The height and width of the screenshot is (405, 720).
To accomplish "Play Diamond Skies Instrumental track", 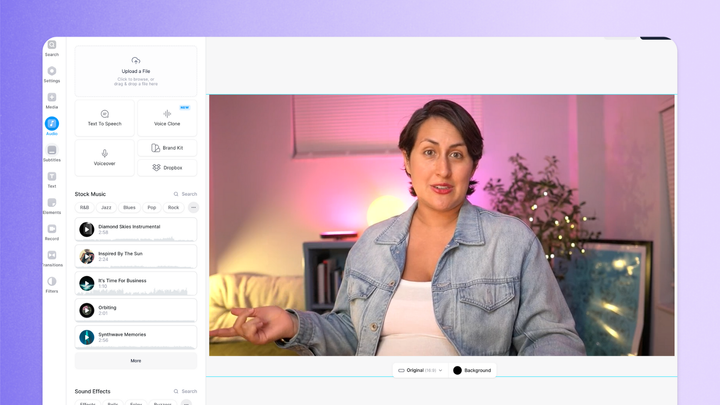I will (x=87, y=229).
